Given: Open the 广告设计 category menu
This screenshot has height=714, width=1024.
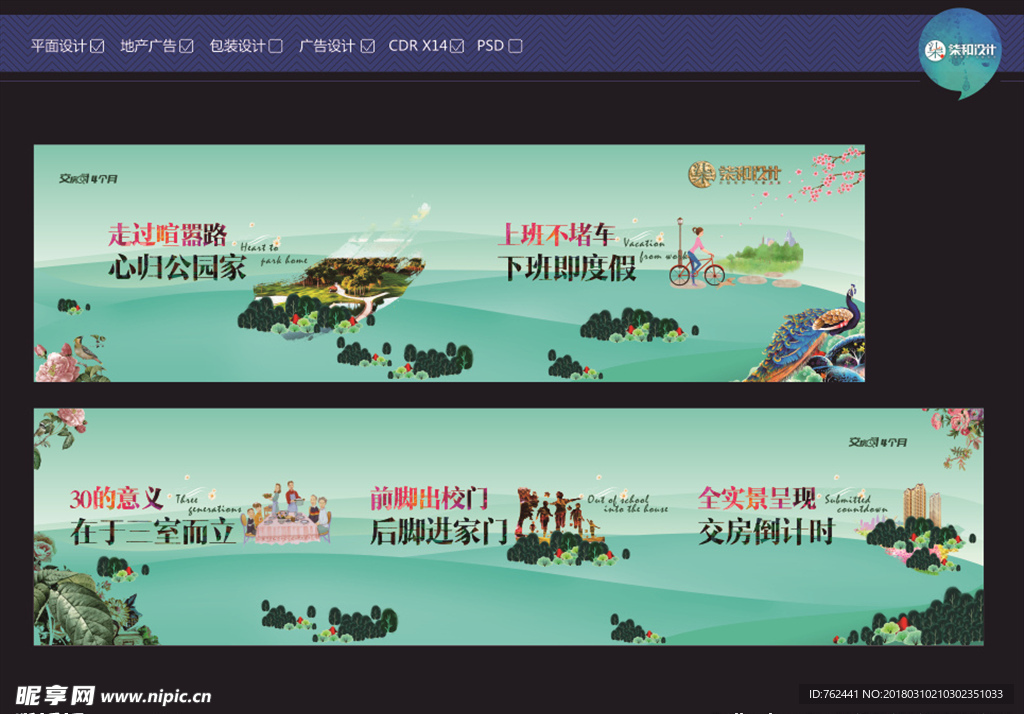Looking at the screenshot, I should (x=325, y=44).
